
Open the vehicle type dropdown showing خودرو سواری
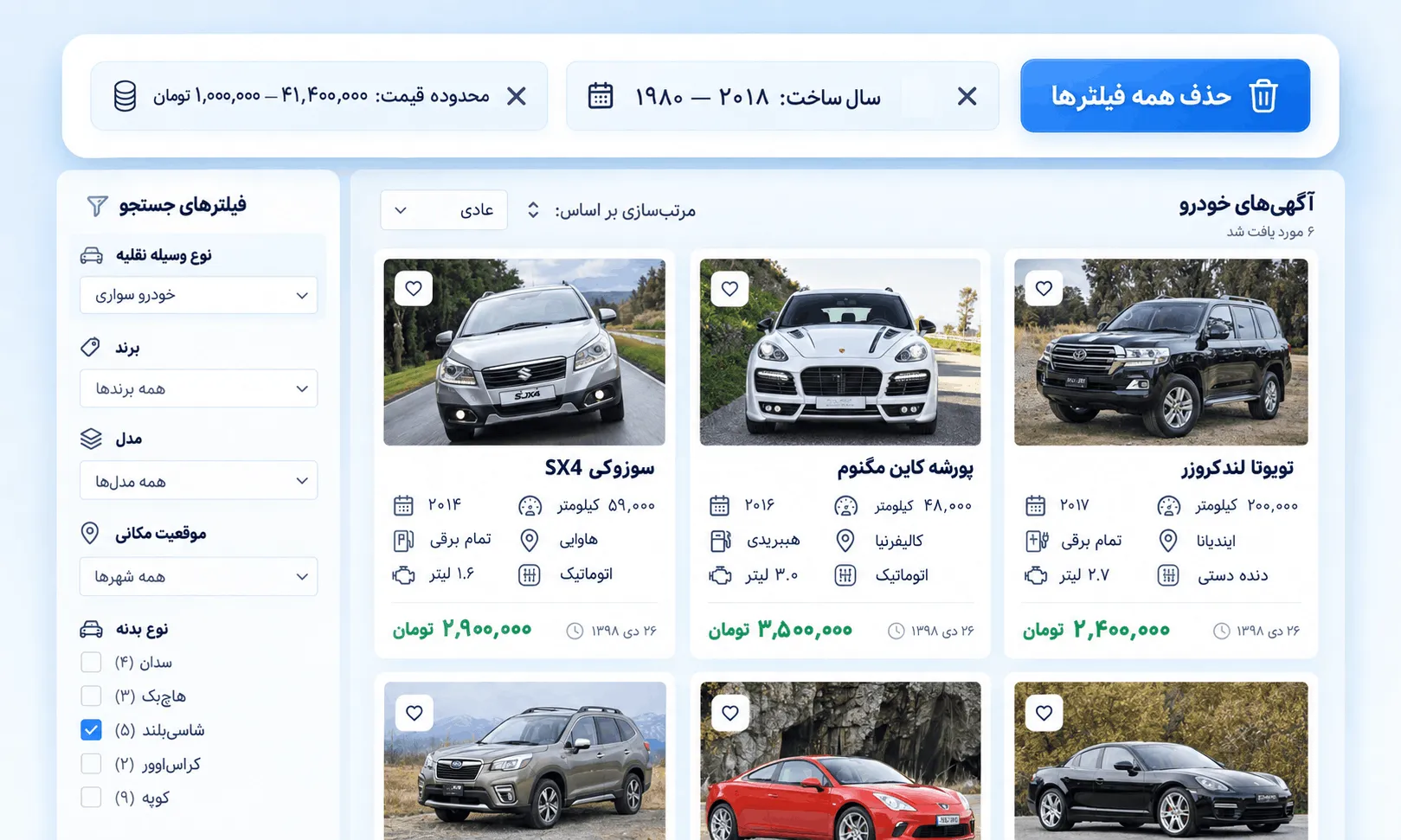(199, 295)
